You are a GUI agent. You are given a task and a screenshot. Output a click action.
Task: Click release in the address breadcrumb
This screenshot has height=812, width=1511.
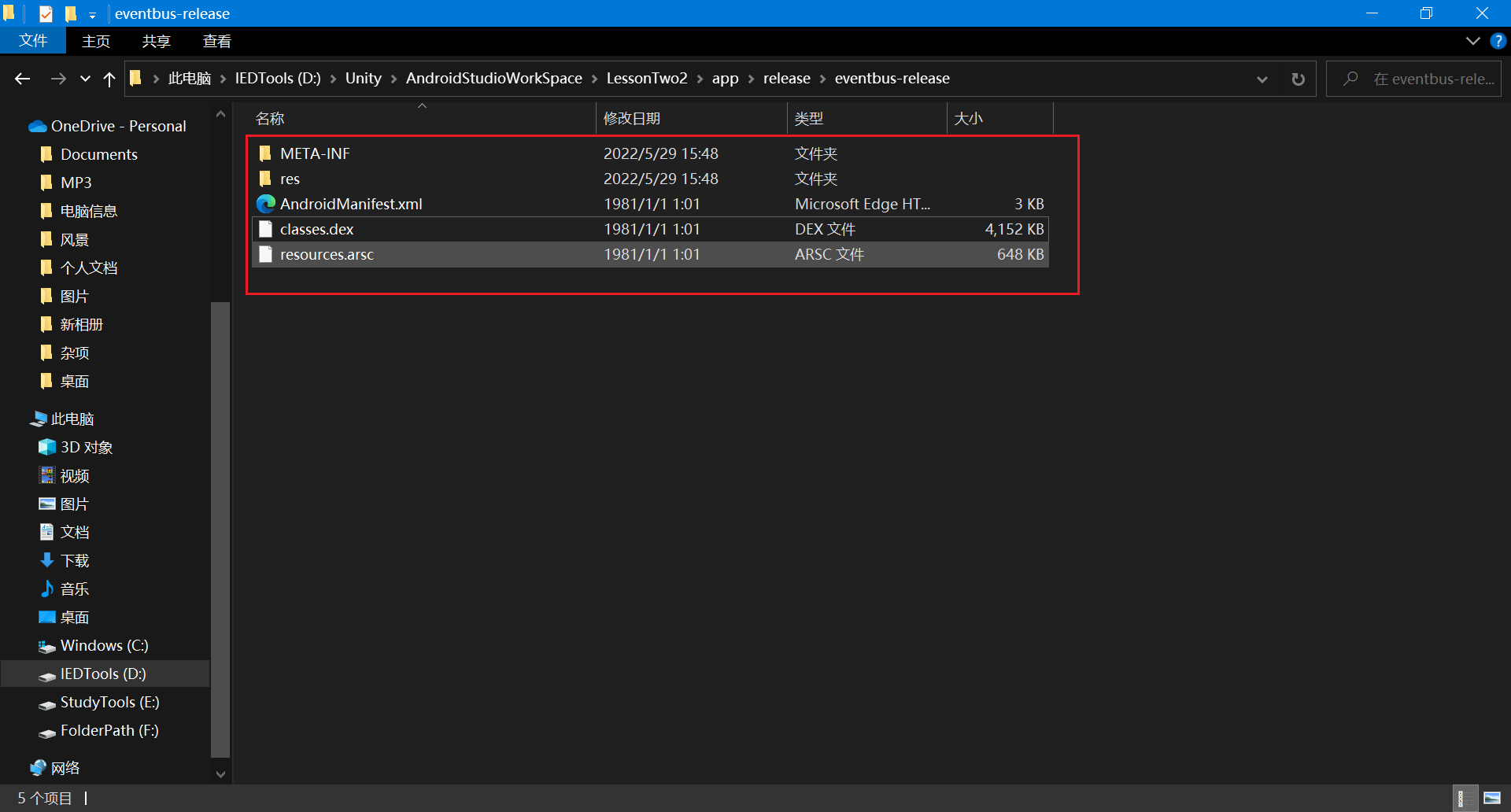787,79
